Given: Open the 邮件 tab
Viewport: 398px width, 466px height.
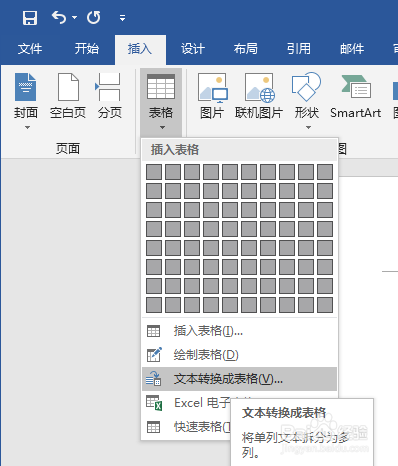Looking at the screenshot, I should click(x=352, y=49).
